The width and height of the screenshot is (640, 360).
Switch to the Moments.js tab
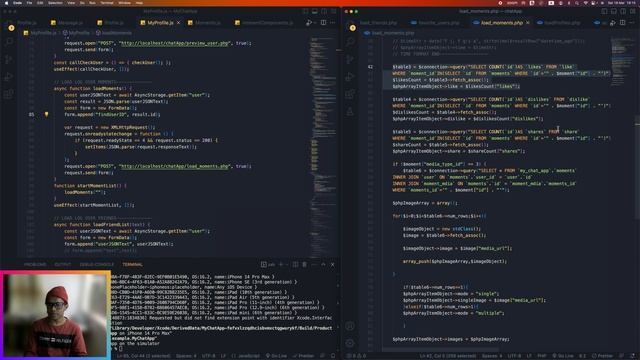click(x=205, y=23)
